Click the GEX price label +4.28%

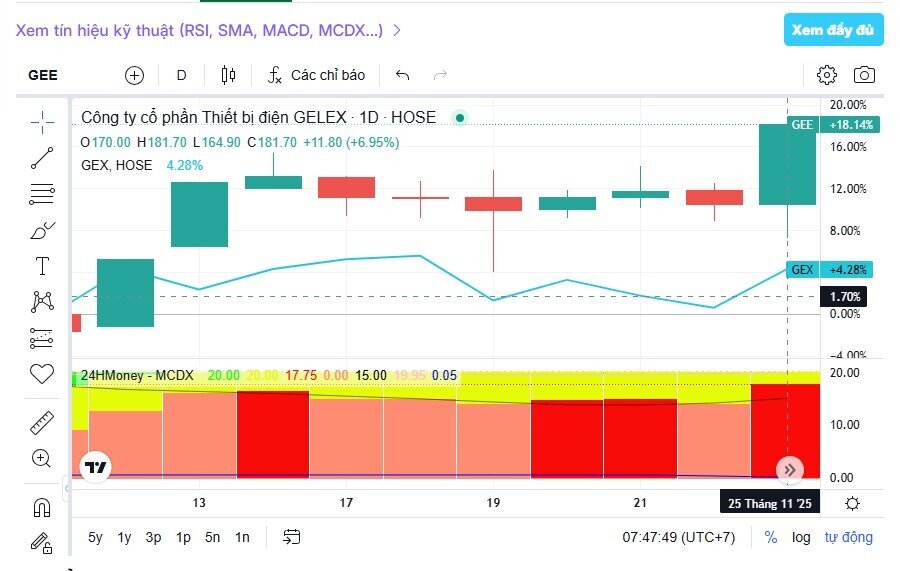[831, 270]
